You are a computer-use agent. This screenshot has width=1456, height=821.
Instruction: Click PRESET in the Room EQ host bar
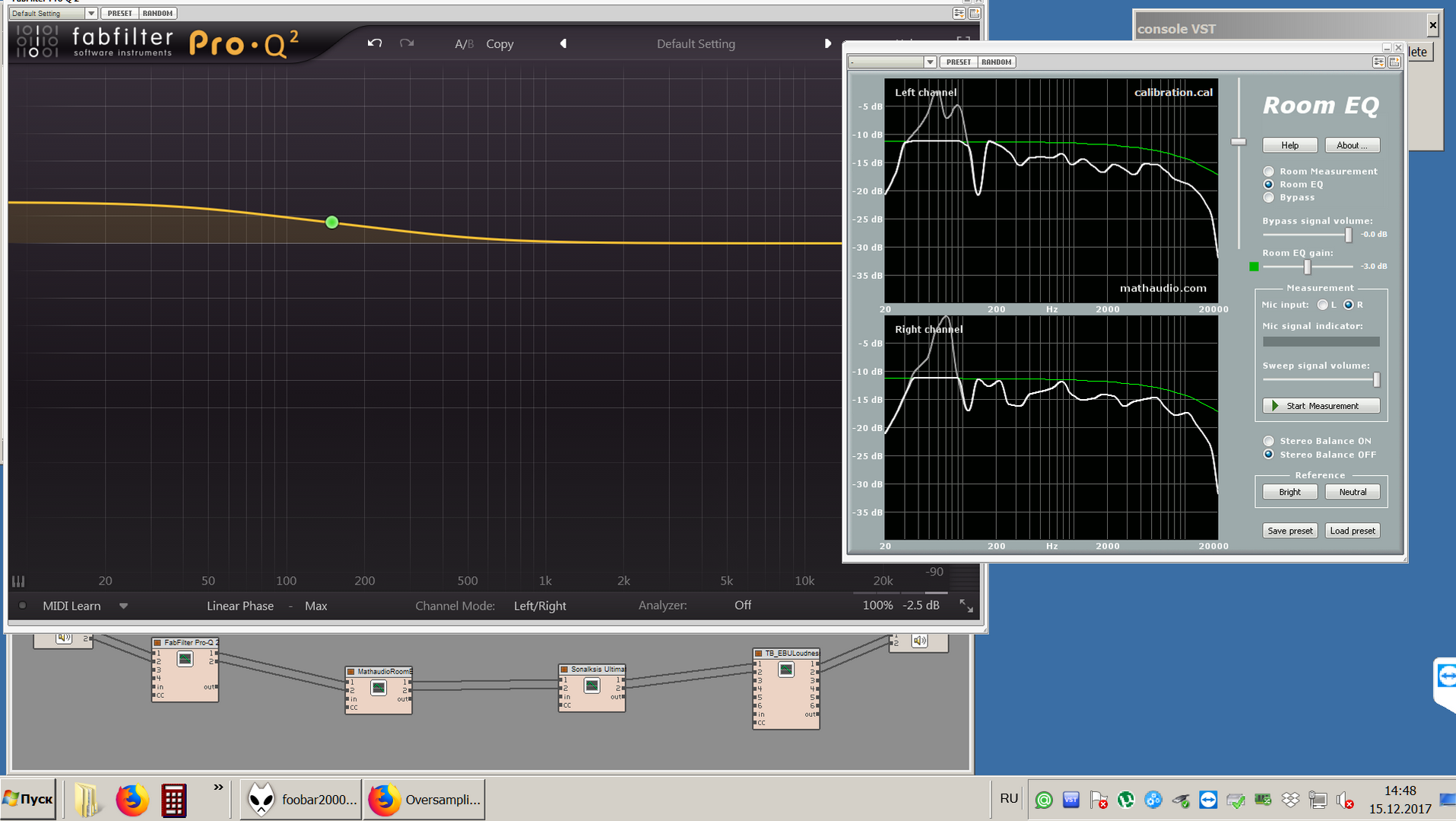[958, 62]
